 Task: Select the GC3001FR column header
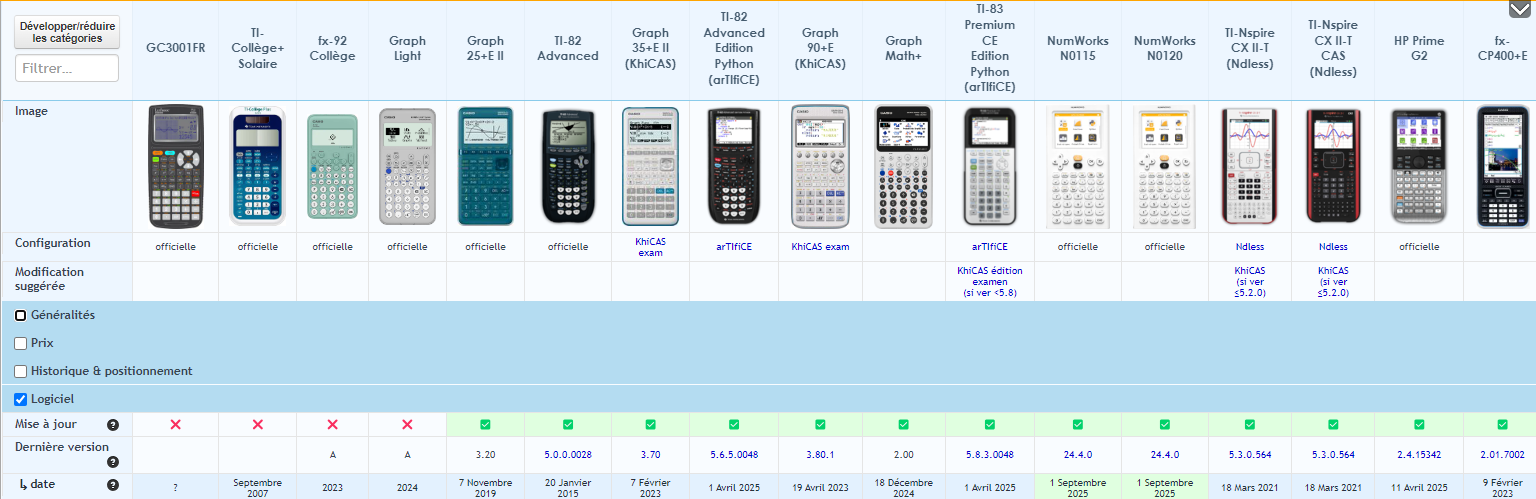[x=175, y=48]
